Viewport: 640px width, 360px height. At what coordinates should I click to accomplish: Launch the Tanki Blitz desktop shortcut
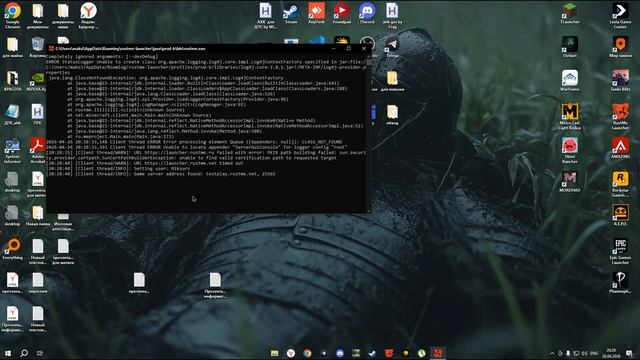pyautogui.click(x=620, y=80)
